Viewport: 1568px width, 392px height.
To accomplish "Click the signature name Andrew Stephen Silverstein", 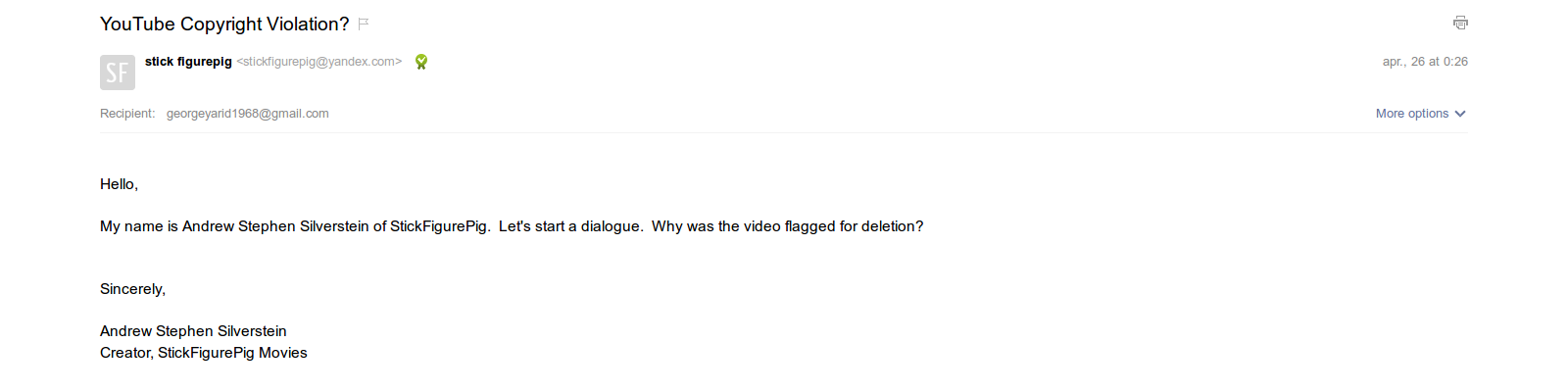I will [193, 331].
